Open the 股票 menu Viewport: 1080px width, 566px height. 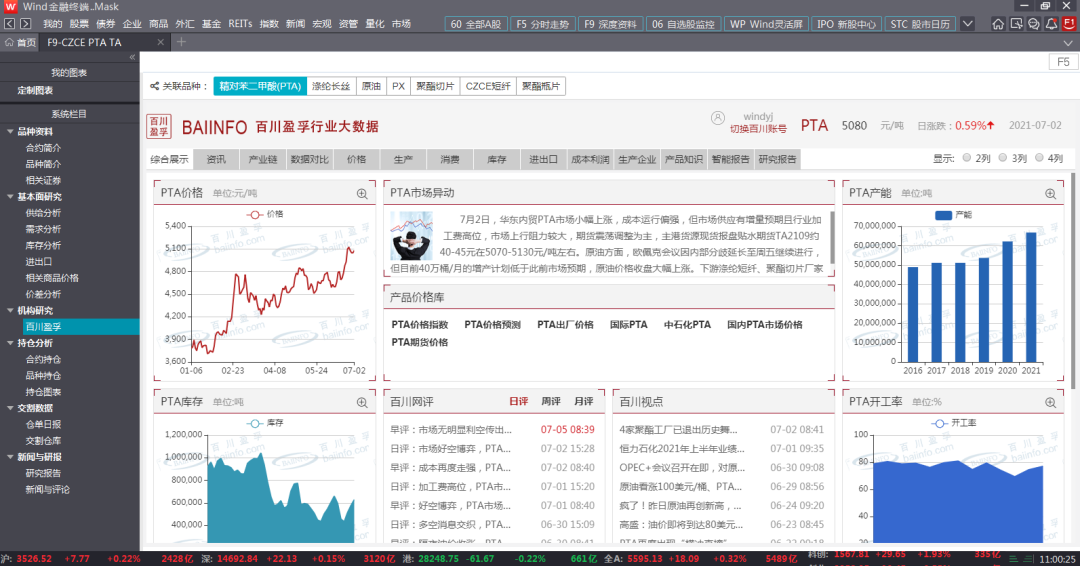[x=79, y=23]
